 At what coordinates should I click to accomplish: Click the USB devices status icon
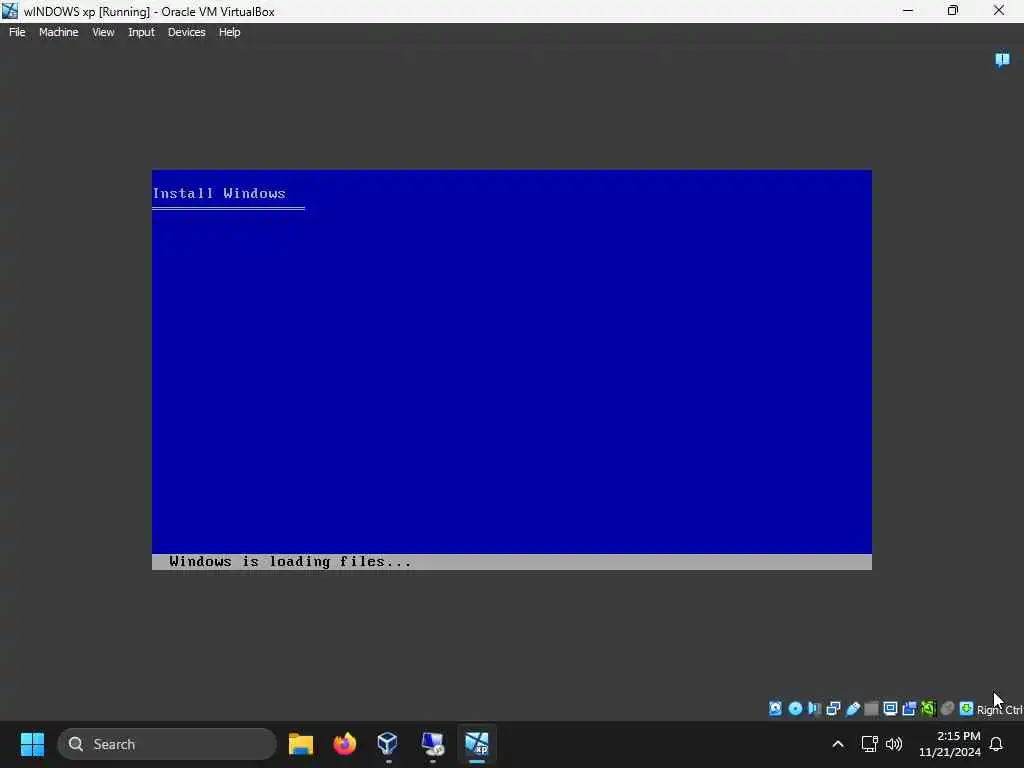pos(852,709)
